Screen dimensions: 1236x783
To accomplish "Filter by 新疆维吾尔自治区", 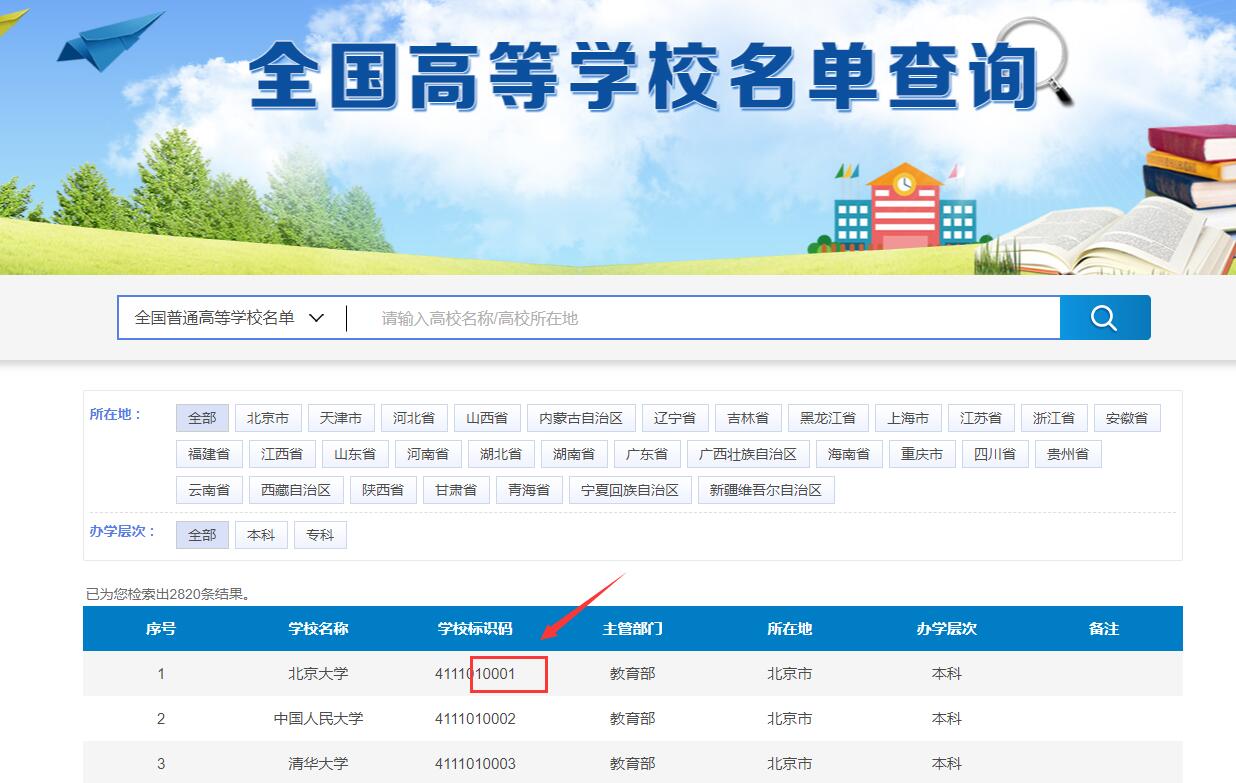I will pyautogui.click(x=766, y=490).
